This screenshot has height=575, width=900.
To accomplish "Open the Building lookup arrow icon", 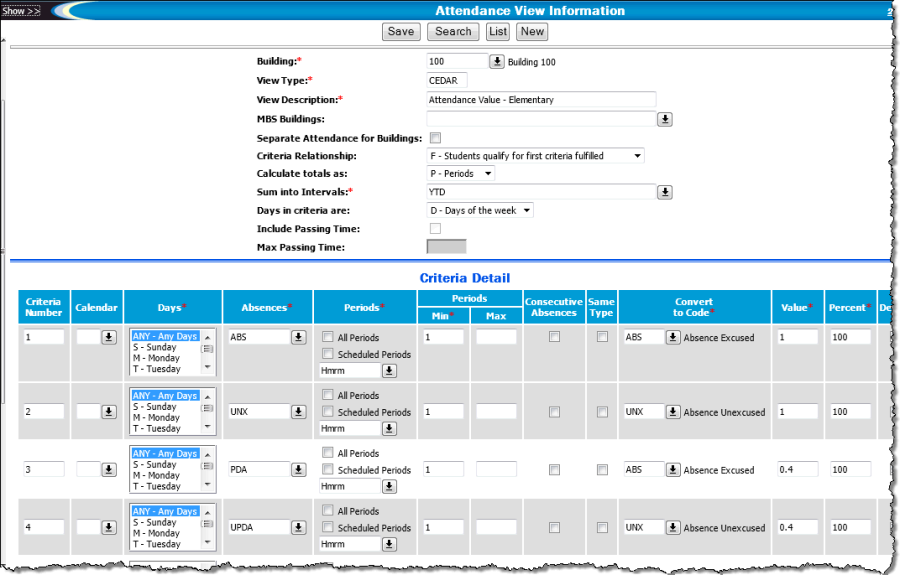I will click(497, 62).
